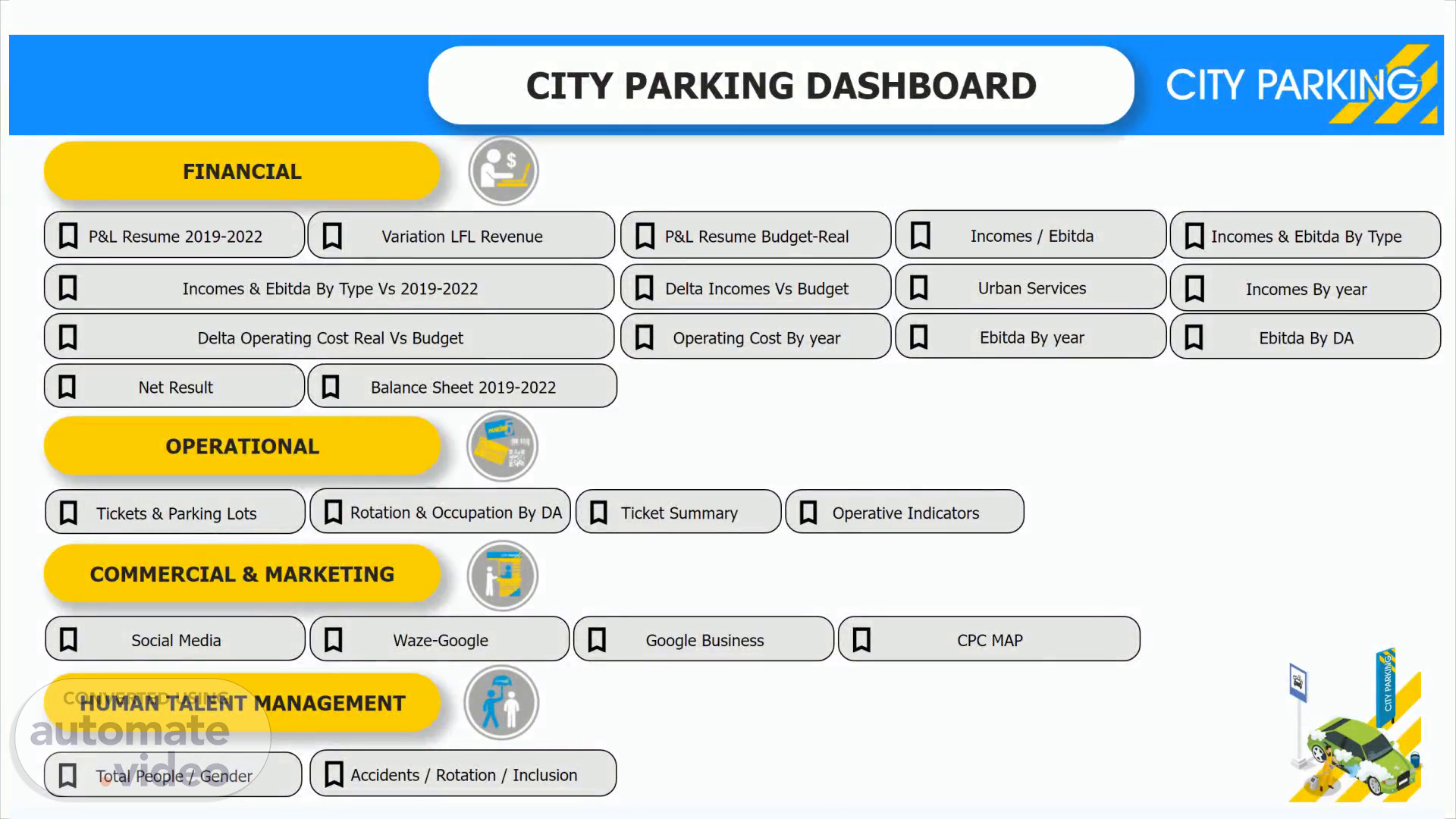Screen dimensions: 1456x819
Task: Click the CITY PARKING DASHBOARD title
Action: point(781,85)
